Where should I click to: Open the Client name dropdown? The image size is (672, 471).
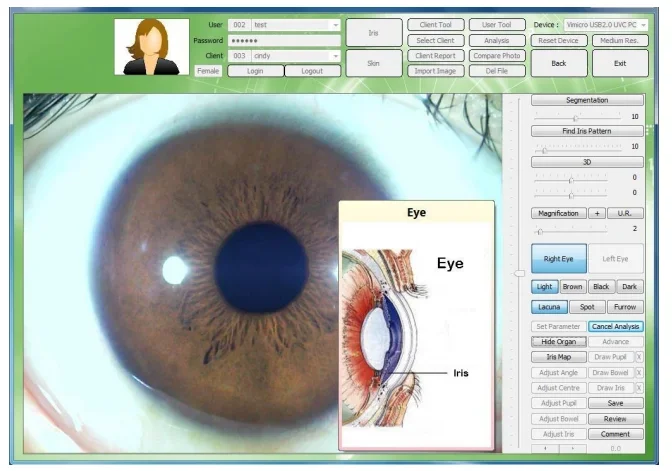336,56
